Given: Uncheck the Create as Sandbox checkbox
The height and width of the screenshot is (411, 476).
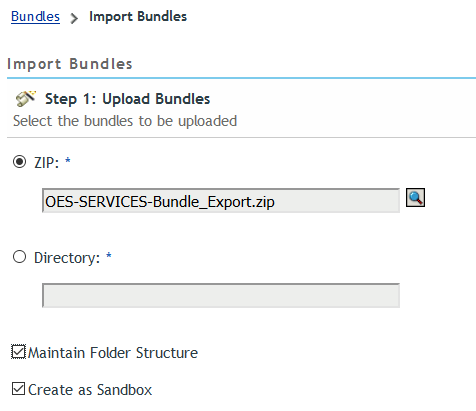Looking at the screenshot, I should point(18,389).
